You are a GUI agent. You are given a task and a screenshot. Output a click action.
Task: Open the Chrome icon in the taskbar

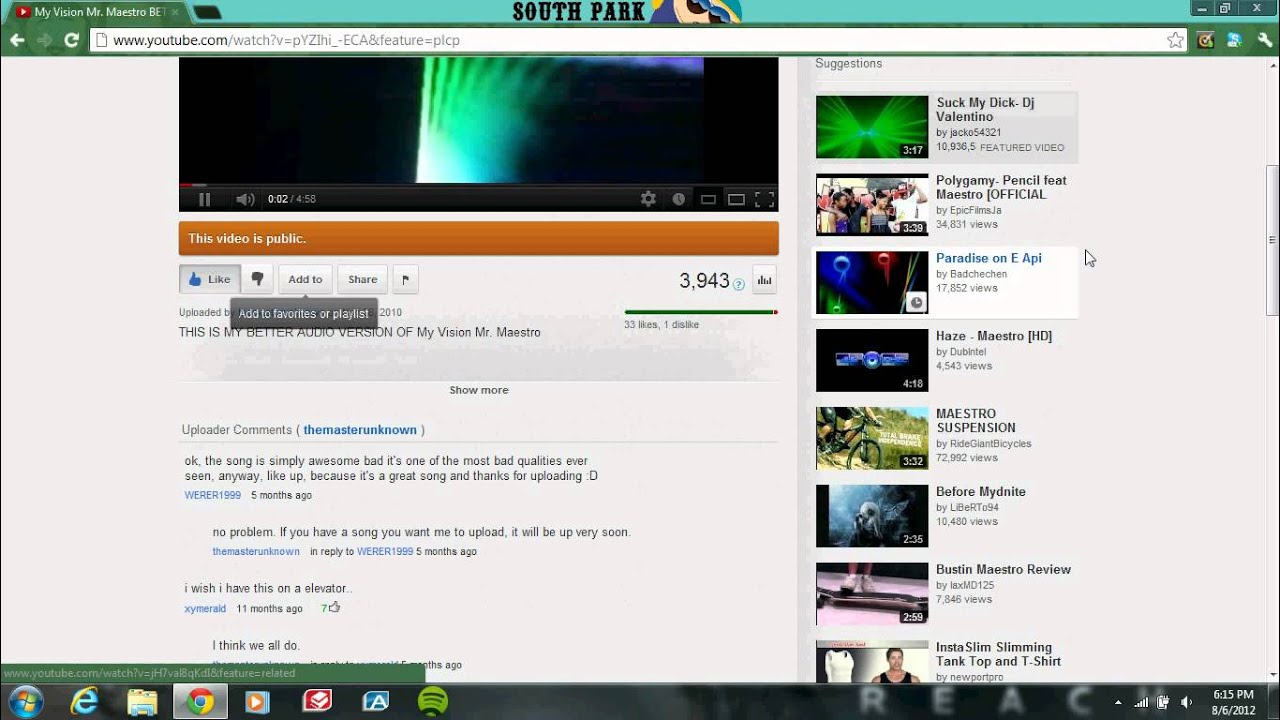(200, 702)
